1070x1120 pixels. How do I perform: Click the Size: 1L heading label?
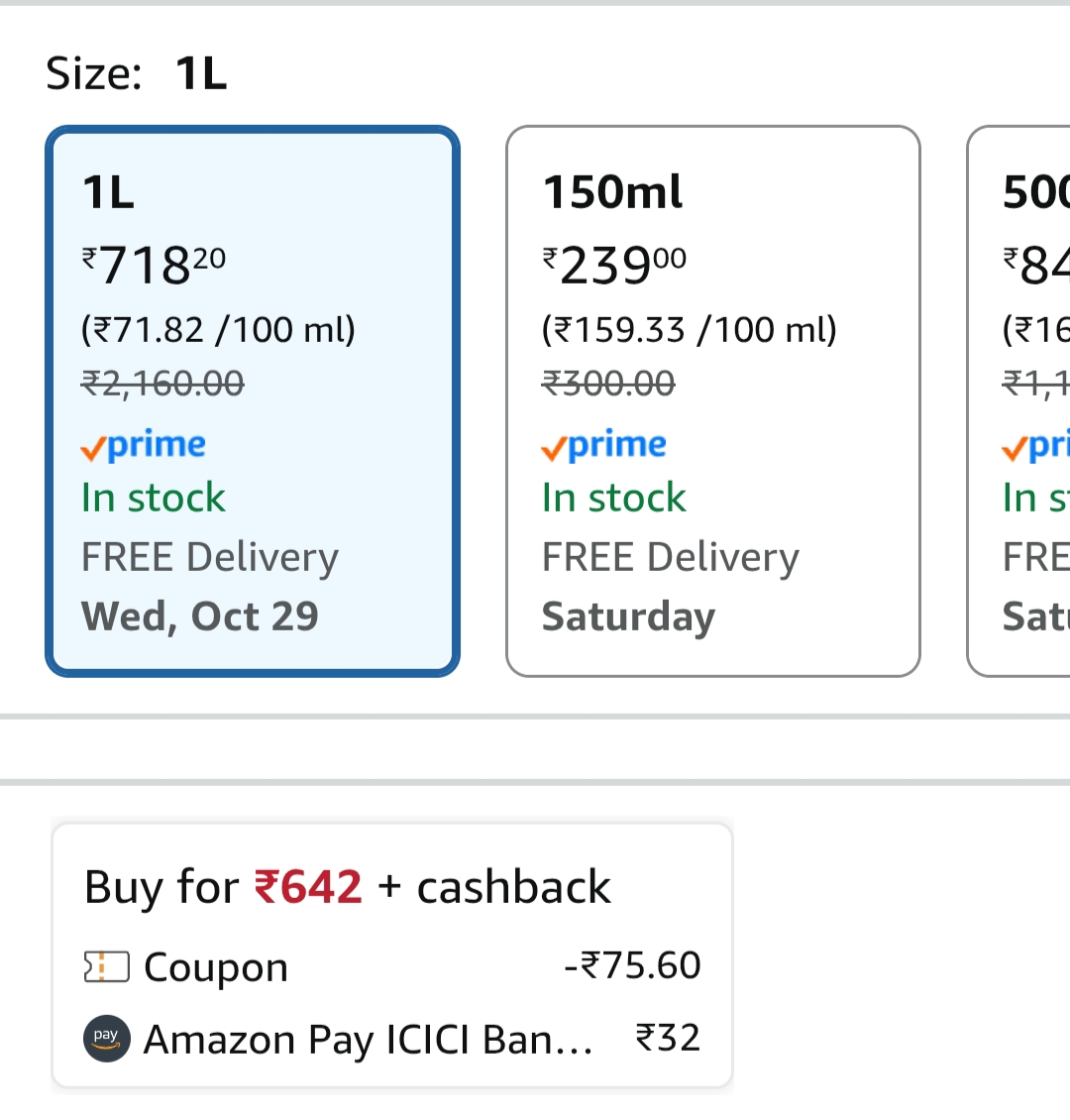[137, 73]
